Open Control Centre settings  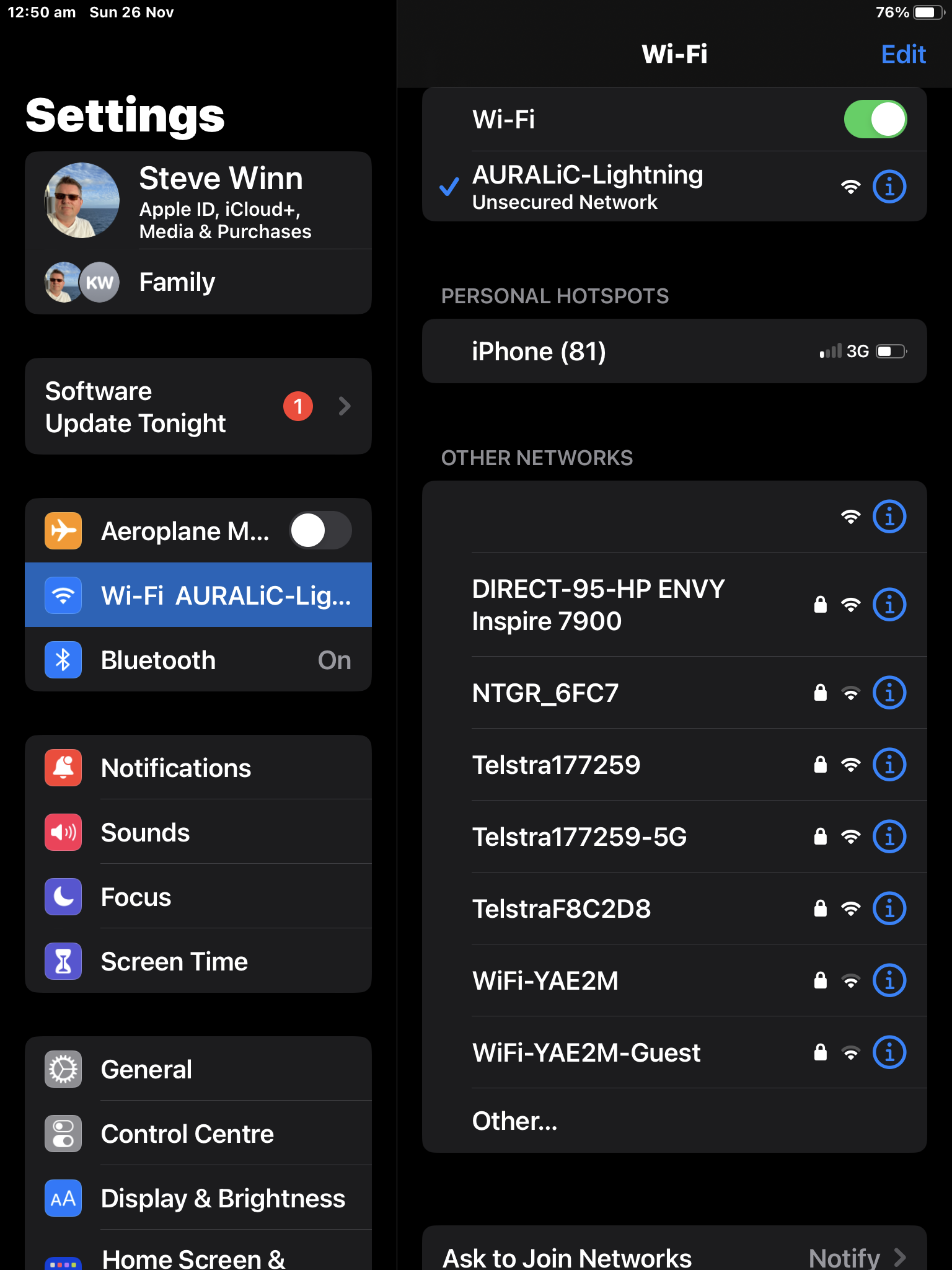[x=198, y=1133]
